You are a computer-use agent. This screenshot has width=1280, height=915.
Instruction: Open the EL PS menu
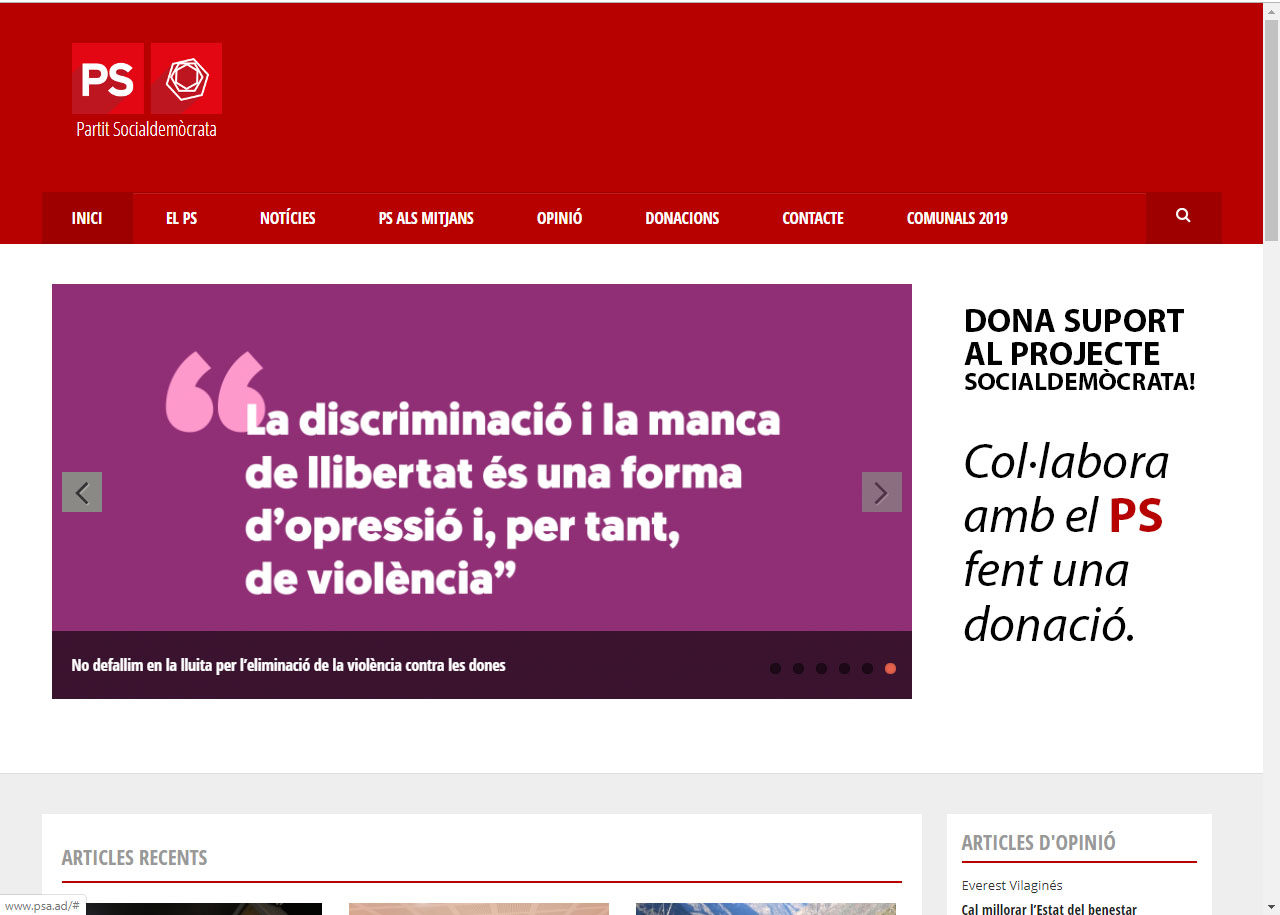[181, 218]
